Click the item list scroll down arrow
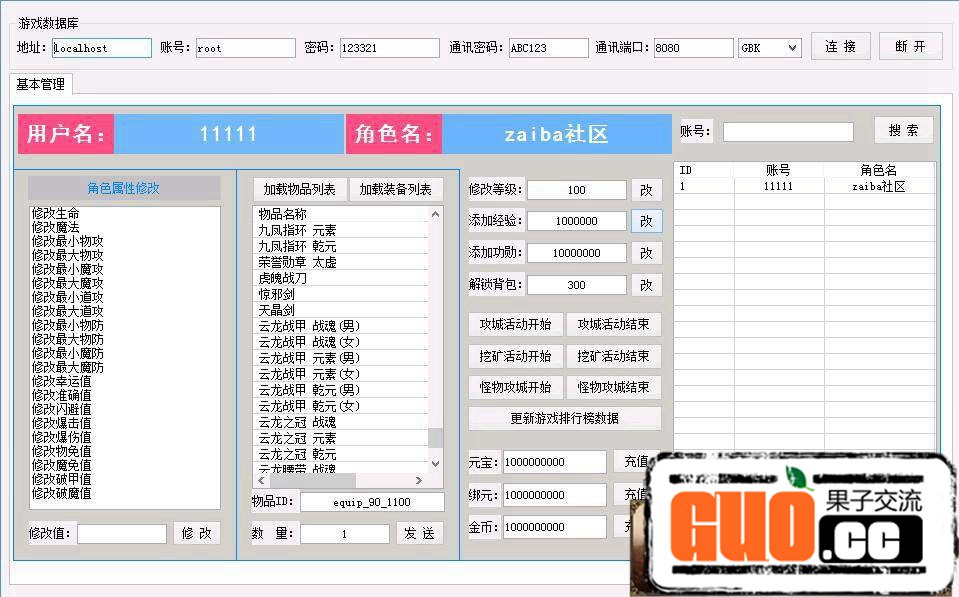The image size is (959, 597). [x=435, y=463]
